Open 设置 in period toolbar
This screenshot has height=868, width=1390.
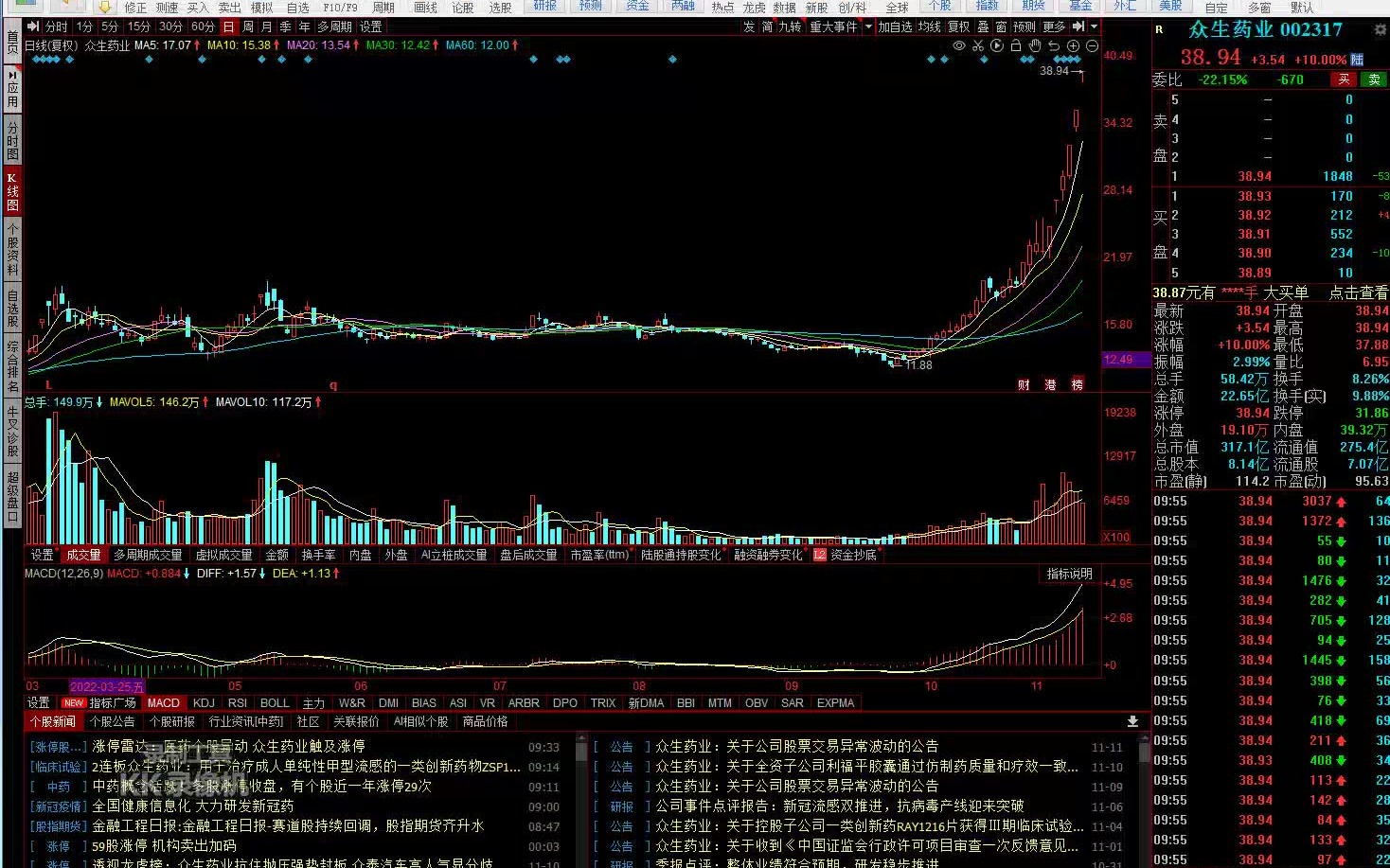pyautogui.click(x=371, y=27)
